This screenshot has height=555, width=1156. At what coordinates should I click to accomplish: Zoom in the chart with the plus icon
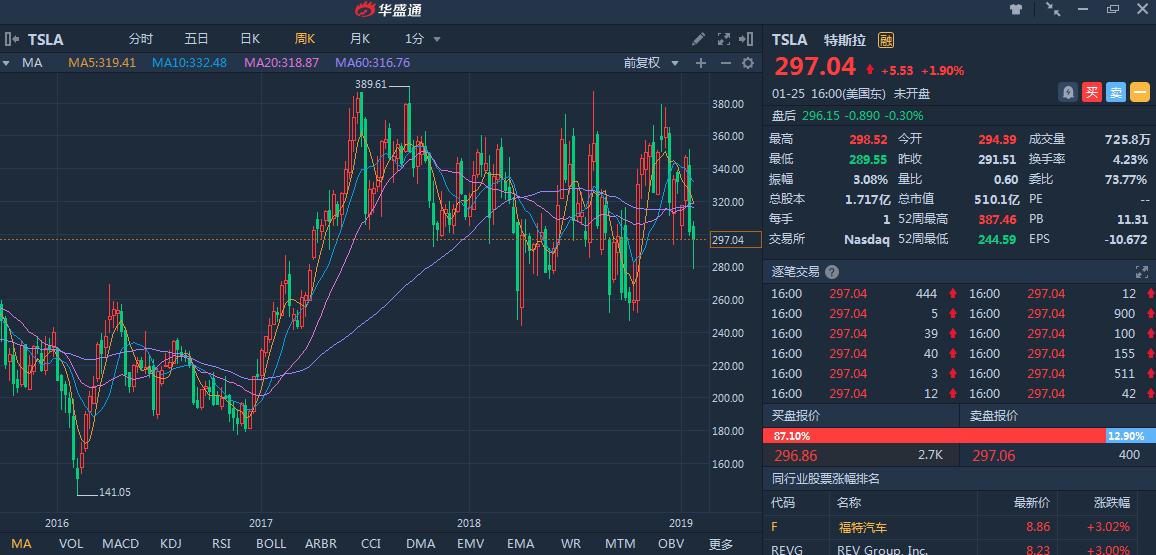click(x=701, y=63)
